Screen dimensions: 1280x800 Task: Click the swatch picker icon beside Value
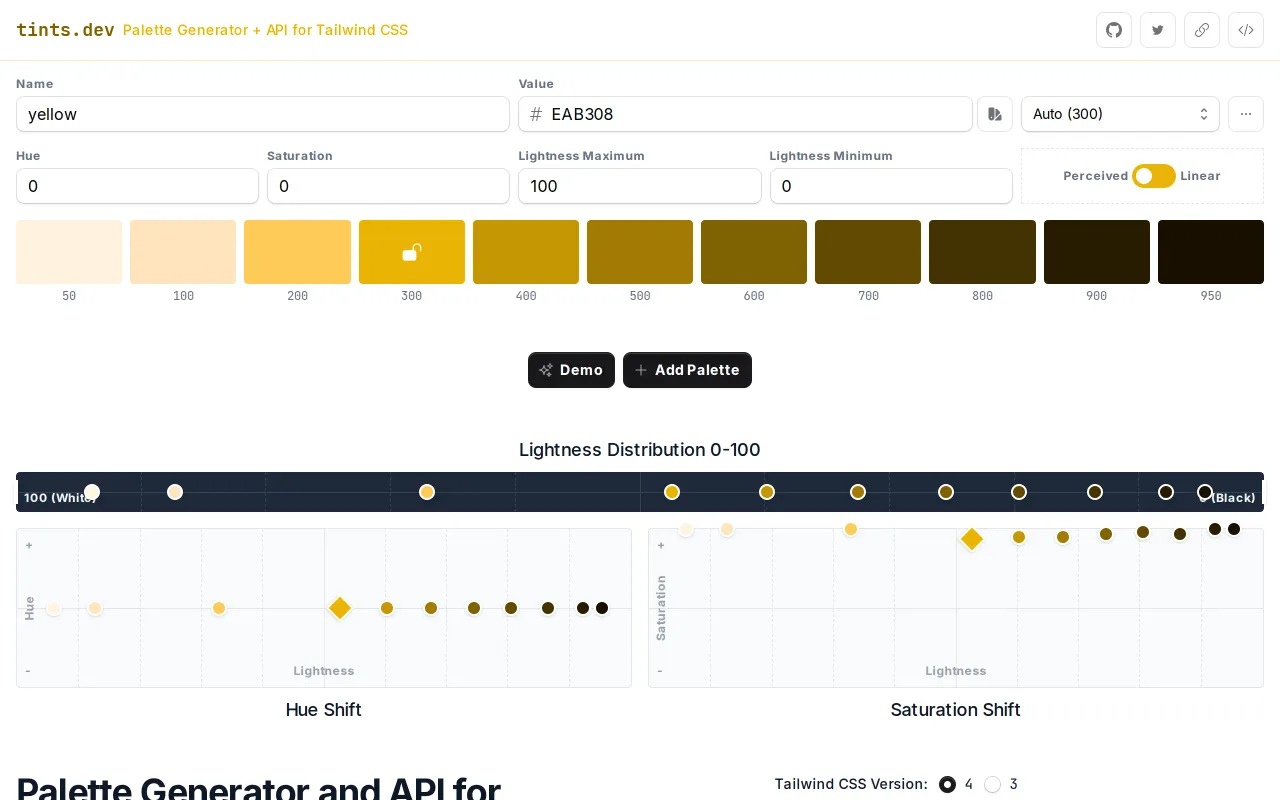[x=995, y=114]
